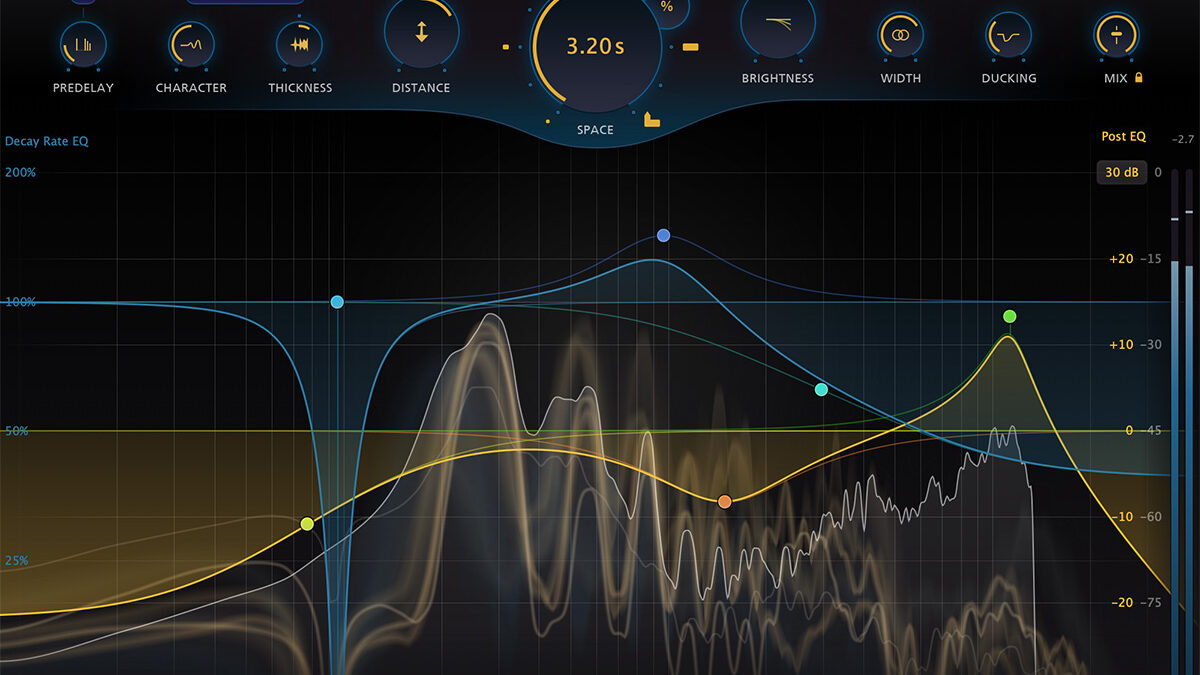Open the 30 dB range dropdown
The width and height of the screenshot is (1200, 675).
[x=1121, y=173]
